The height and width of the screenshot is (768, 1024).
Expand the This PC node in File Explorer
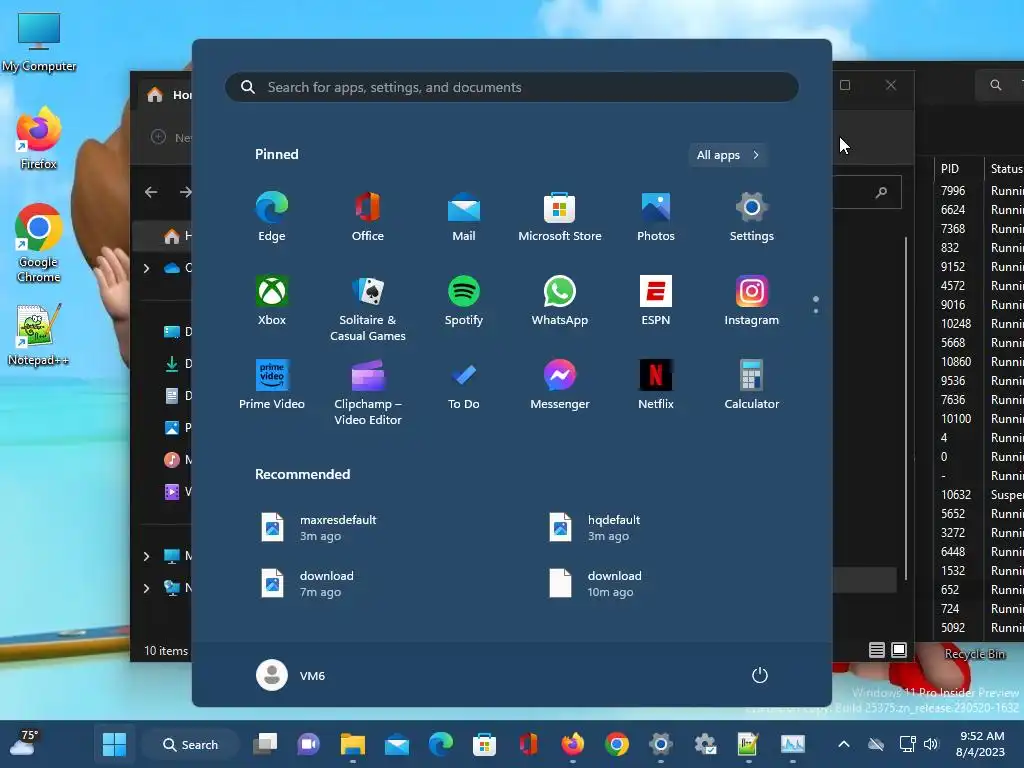pos(146,556)
